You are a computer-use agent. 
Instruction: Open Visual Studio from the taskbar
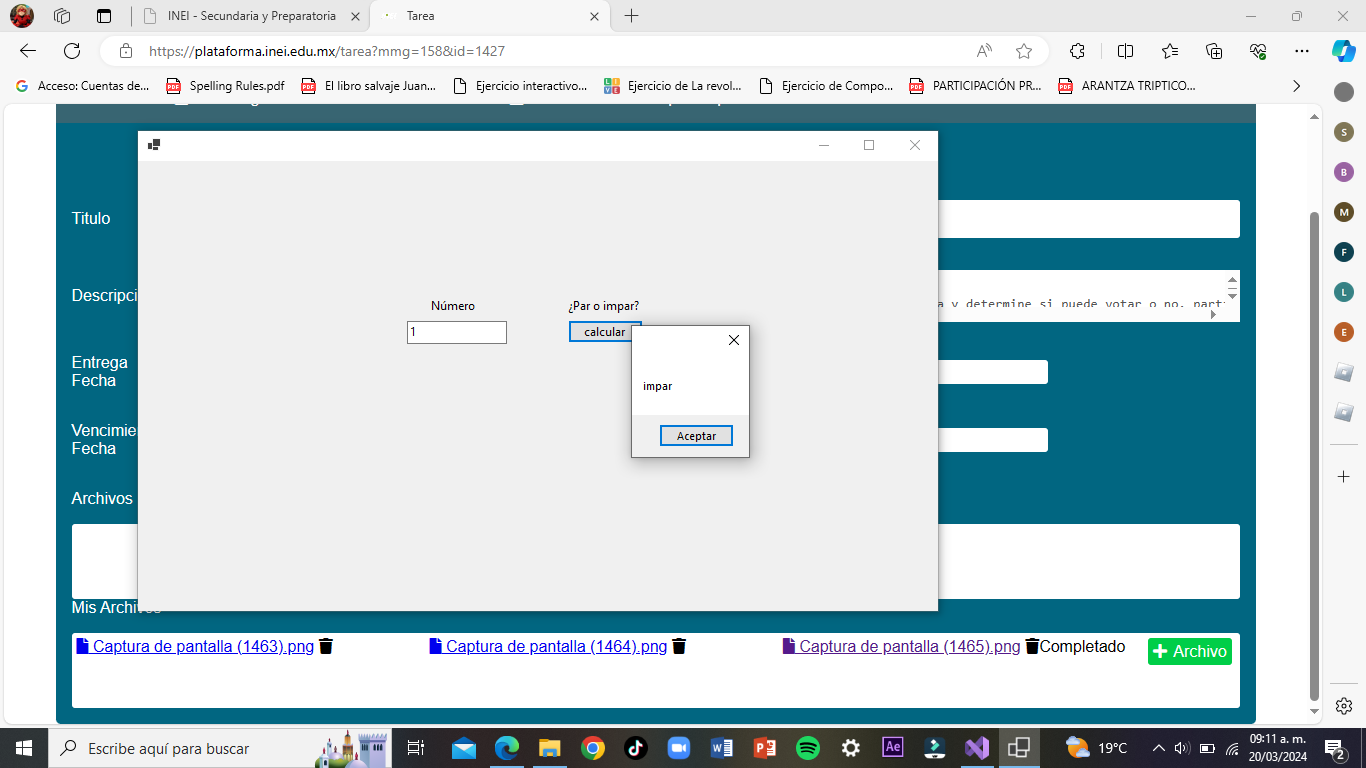[x=977, y=748]
